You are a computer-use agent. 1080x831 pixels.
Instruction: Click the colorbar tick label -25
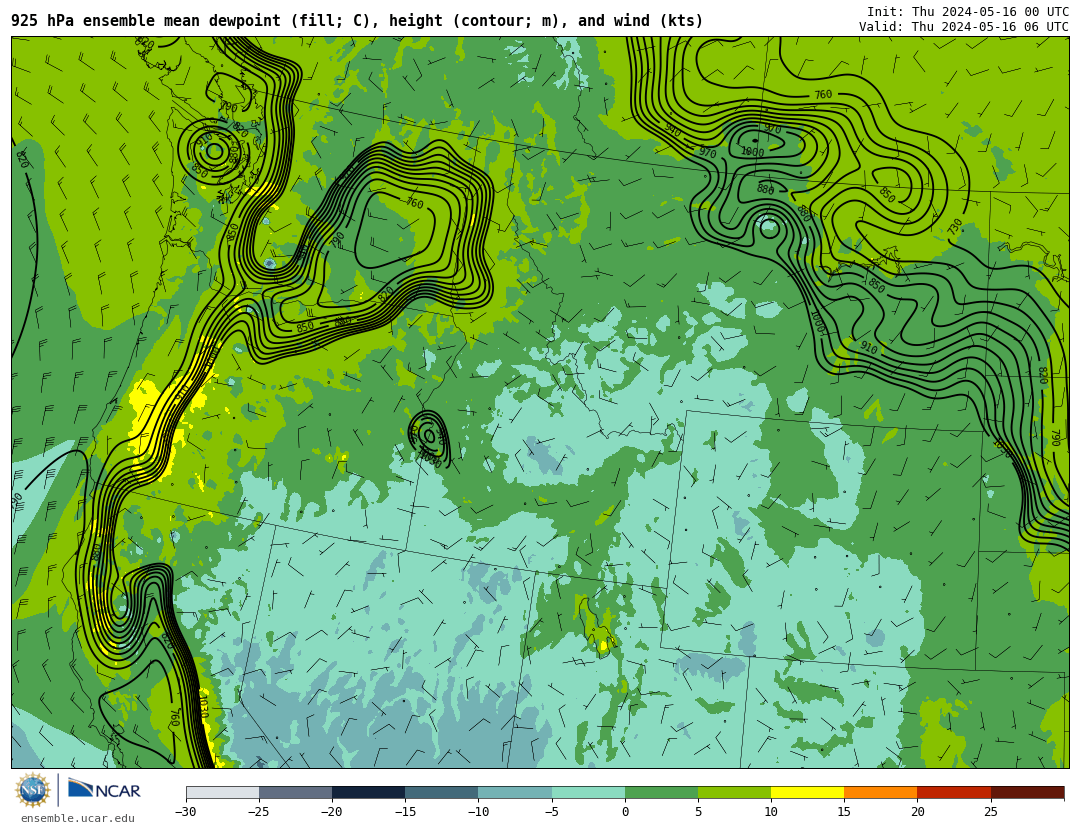click(x=258, y=812)
